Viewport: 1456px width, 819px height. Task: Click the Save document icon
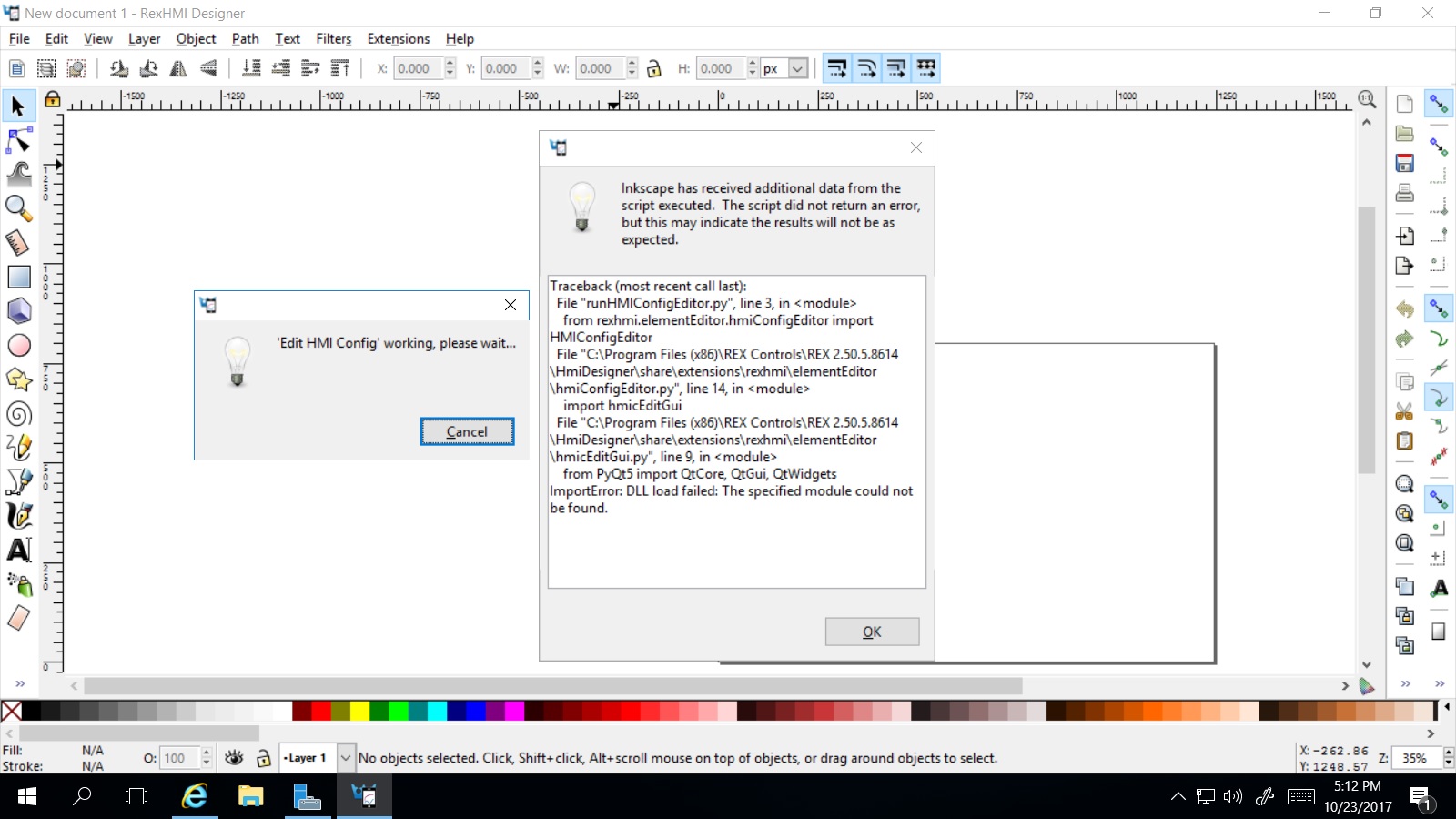[1405, 163]
